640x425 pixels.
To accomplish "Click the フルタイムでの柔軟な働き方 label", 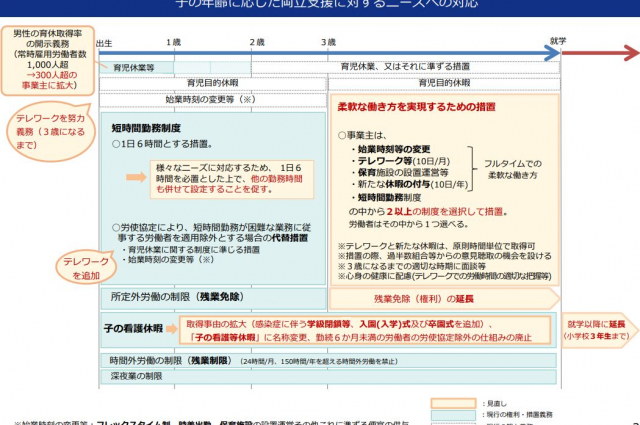I will (x=513, y=169).
